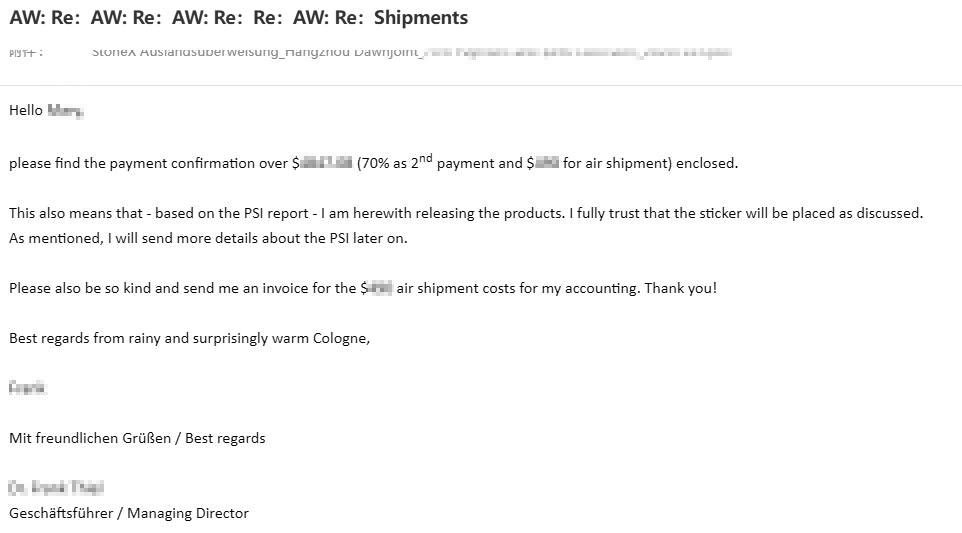The image size is (962, 533).
Task: Click the blurred full name above Geschäftsführer
Action: coord(56,488)
